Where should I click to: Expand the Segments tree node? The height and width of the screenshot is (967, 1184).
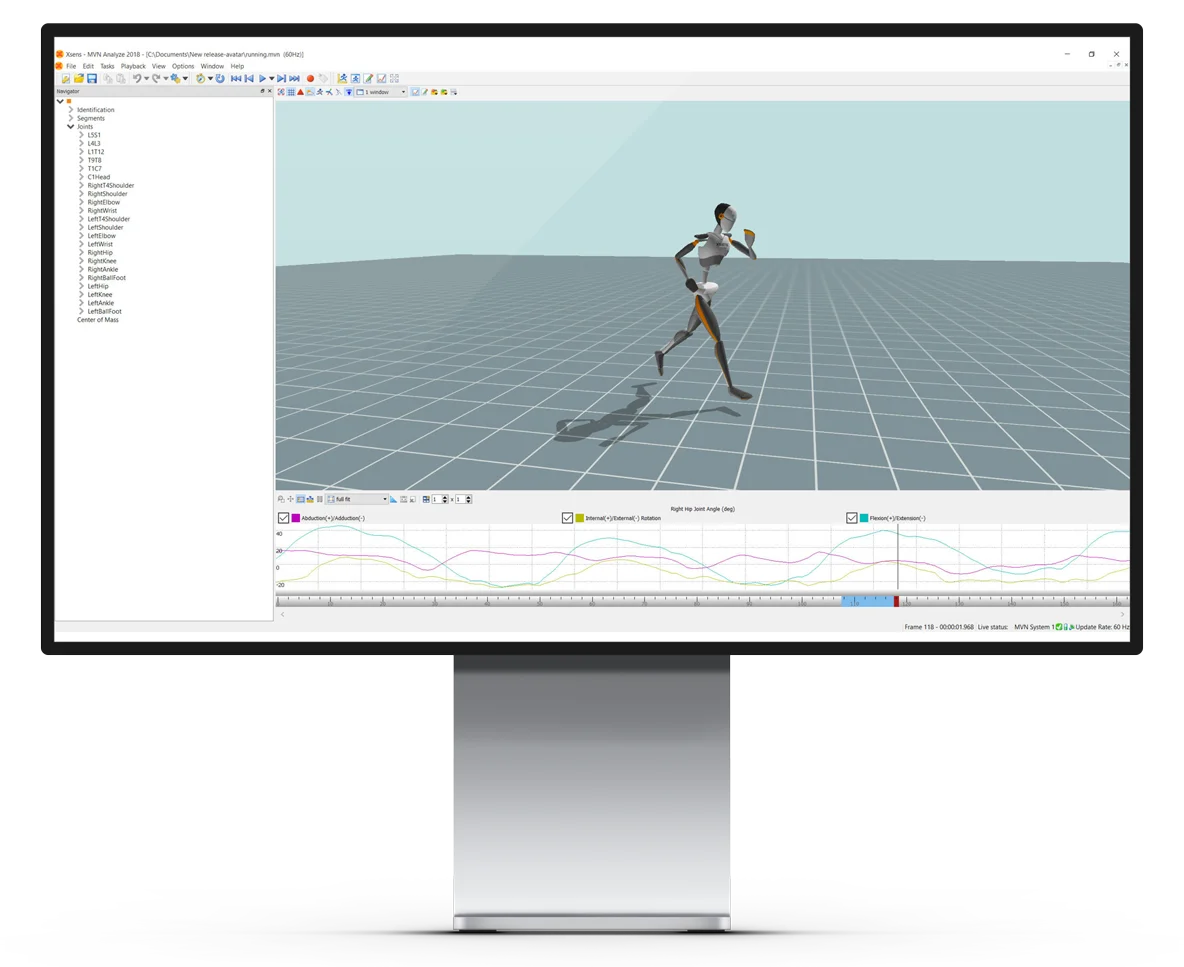click(70, 118)
